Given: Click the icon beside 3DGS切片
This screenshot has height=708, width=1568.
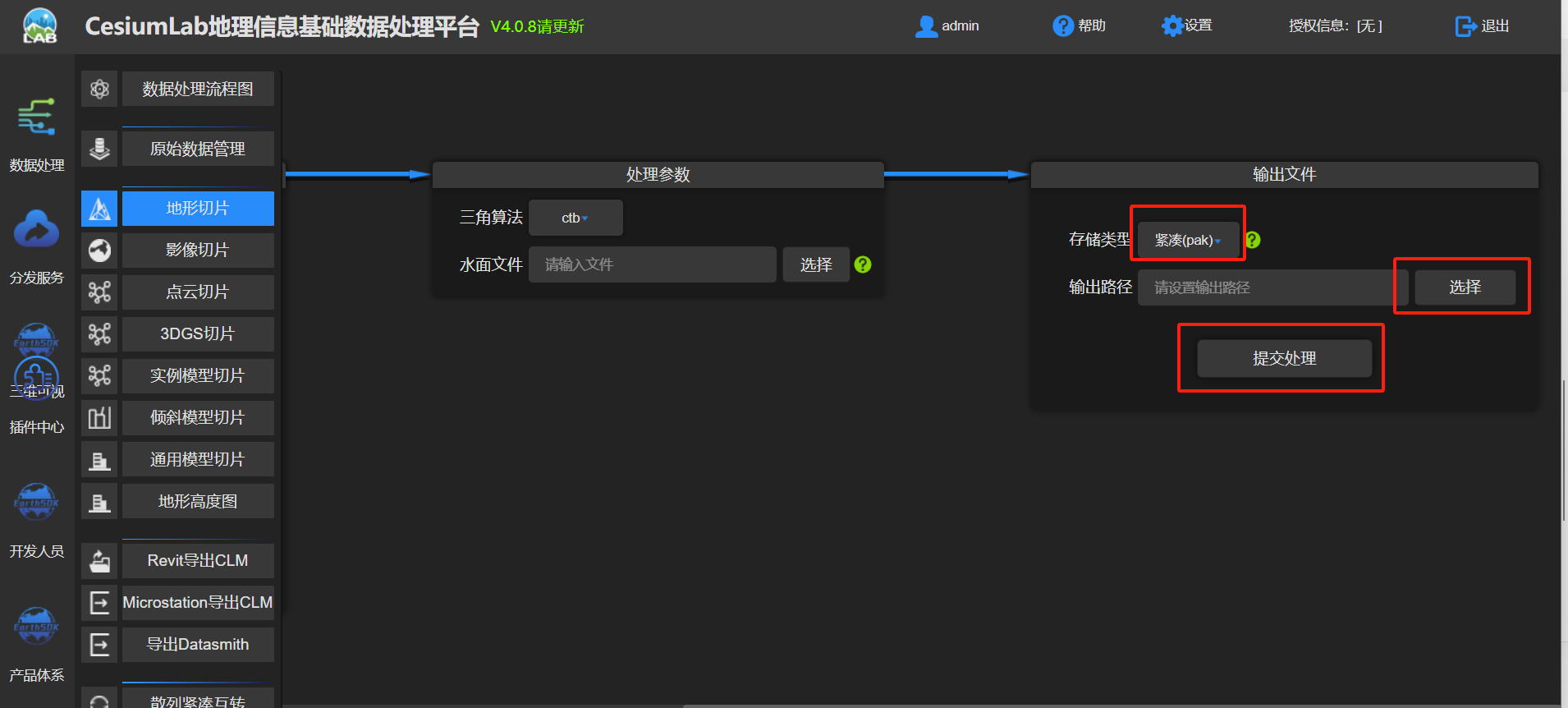Looking at the screenshot, I should 99,334.
